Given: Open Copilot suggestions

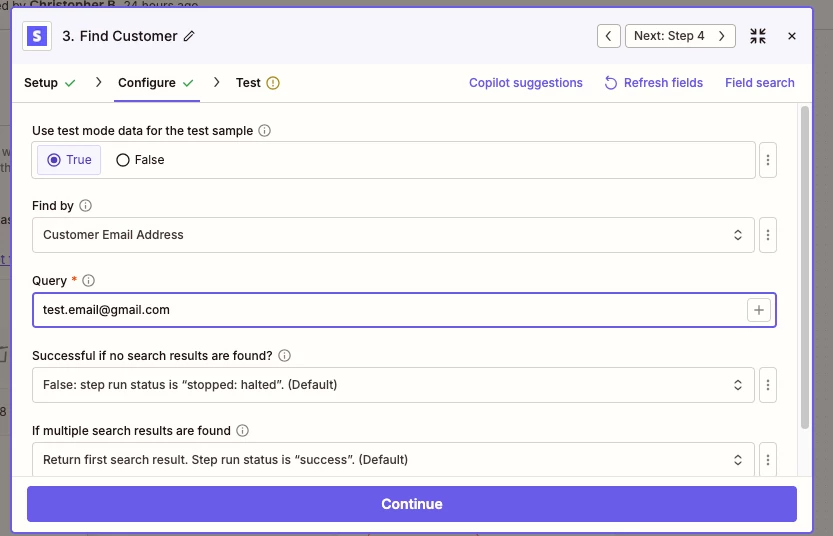Looking at the screenshot, I should [525, 83].
